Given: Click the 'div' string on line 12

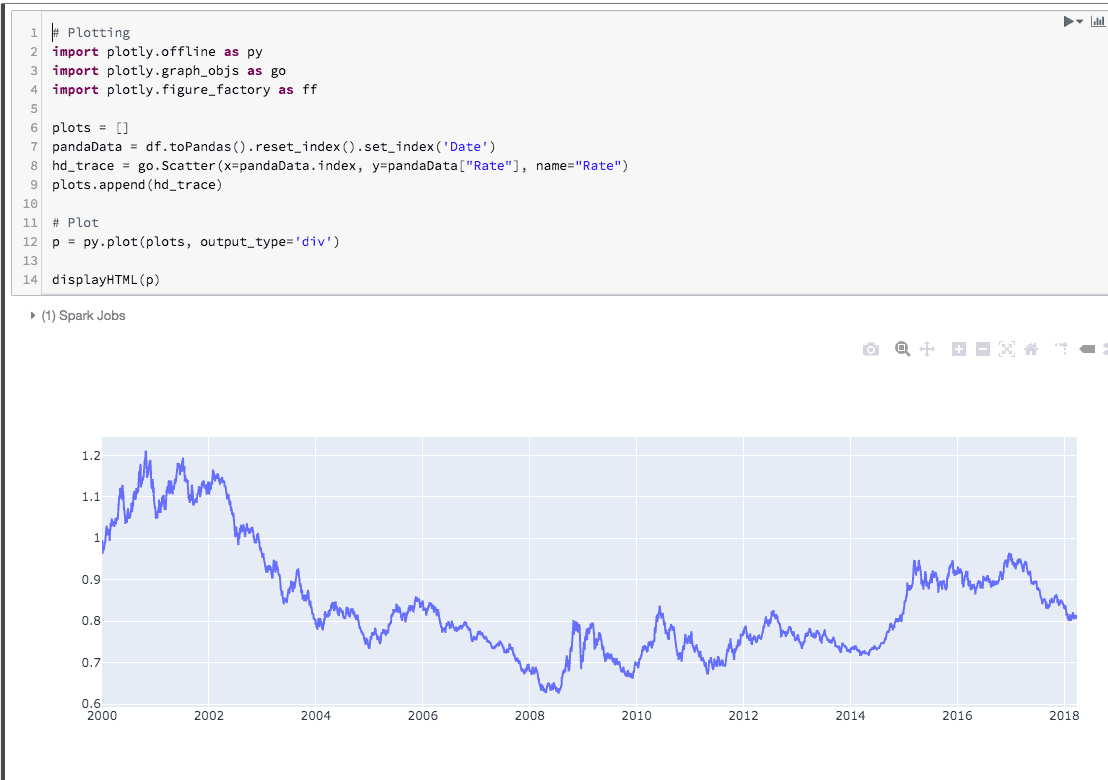Looking at the screenshot, I should [313, 242].
